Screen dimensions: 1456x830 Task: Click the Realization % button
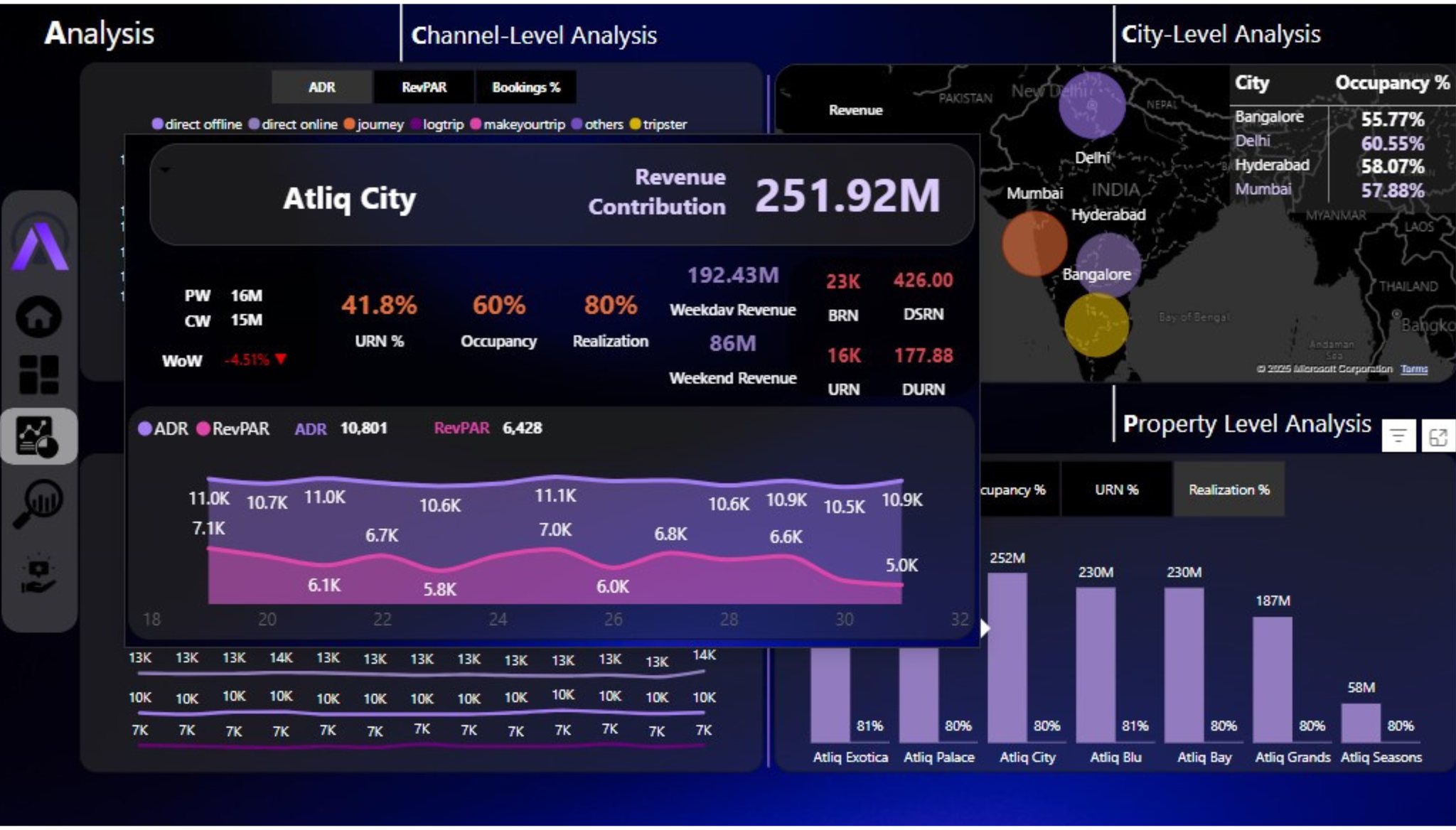[1228, 490]
